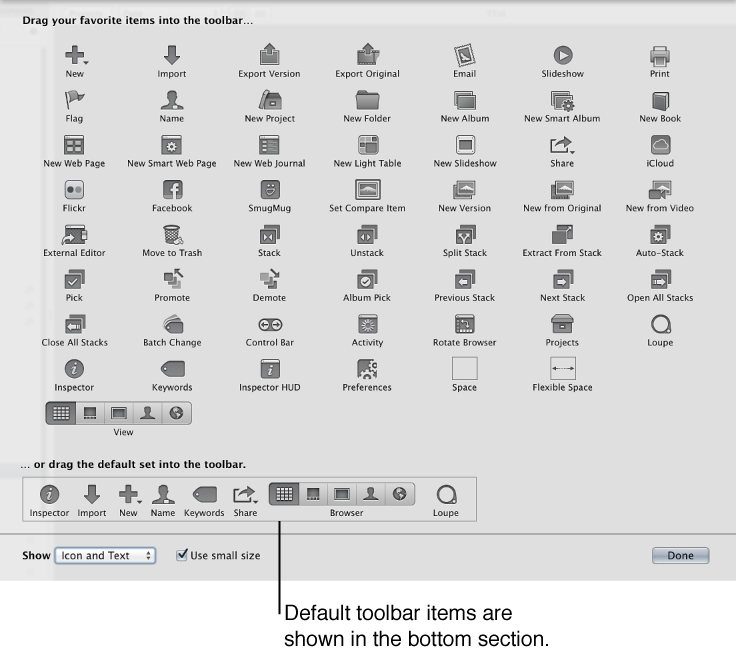Click the New Web Journal icon
This screenshot has width=736, height=658.
(x=269, y=145)
